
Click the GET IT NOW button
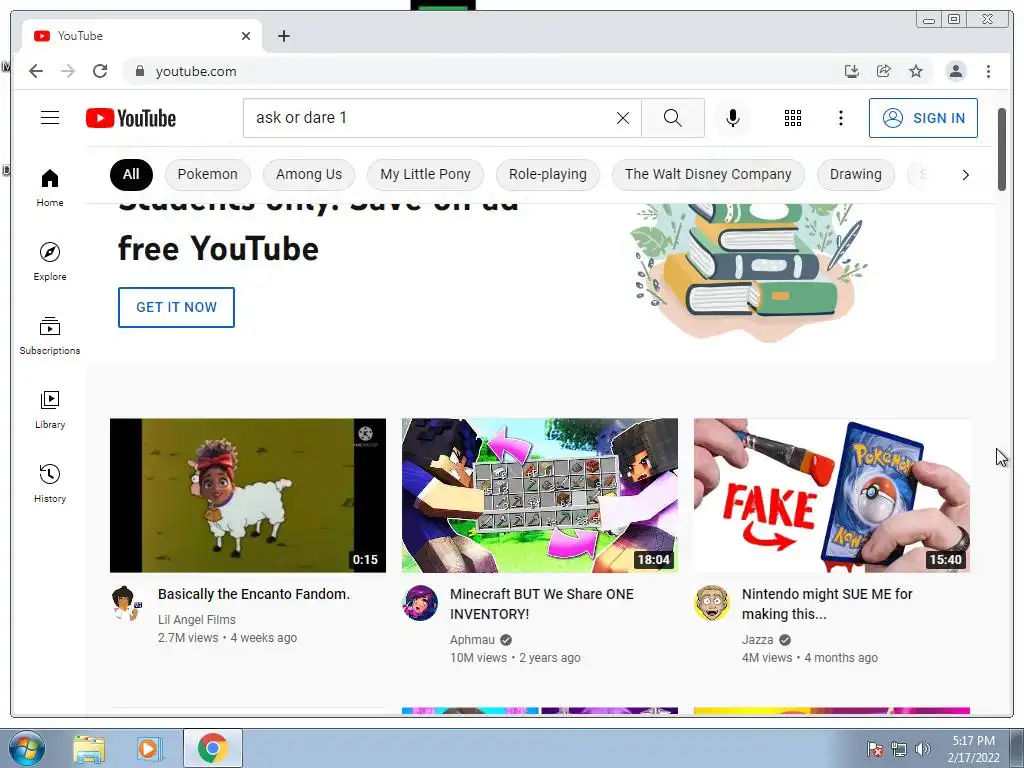click(x=176, y=308)
